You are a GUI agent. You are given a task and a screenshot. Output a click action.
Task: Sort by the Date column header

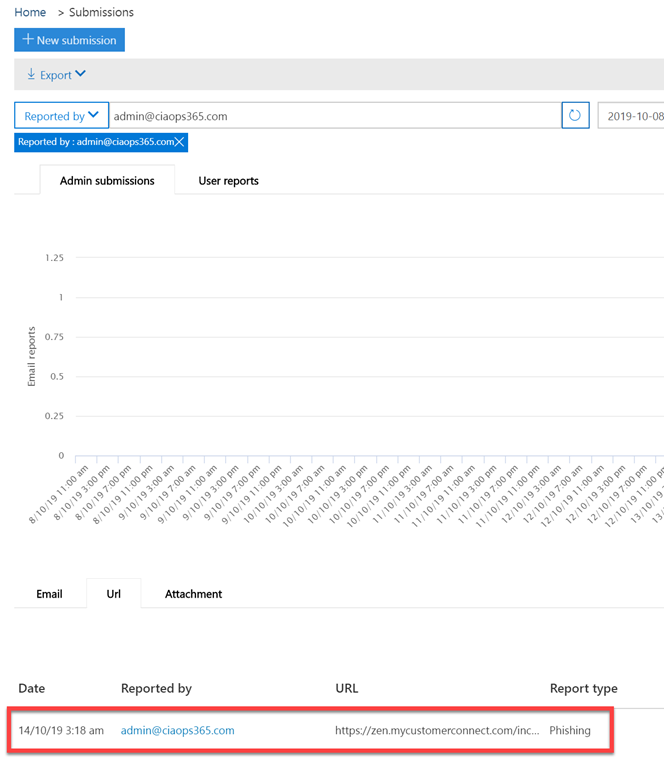point(32,688)
